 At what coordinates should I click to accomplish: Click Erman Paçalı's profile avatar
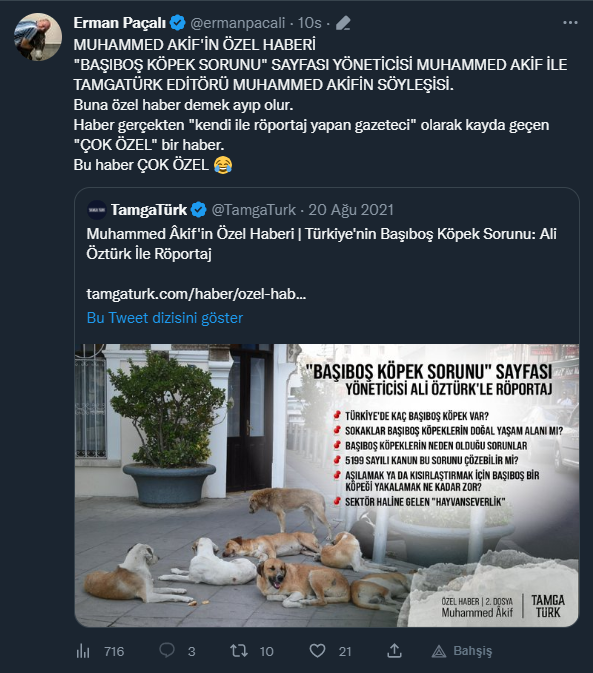[x=38, y=37]
